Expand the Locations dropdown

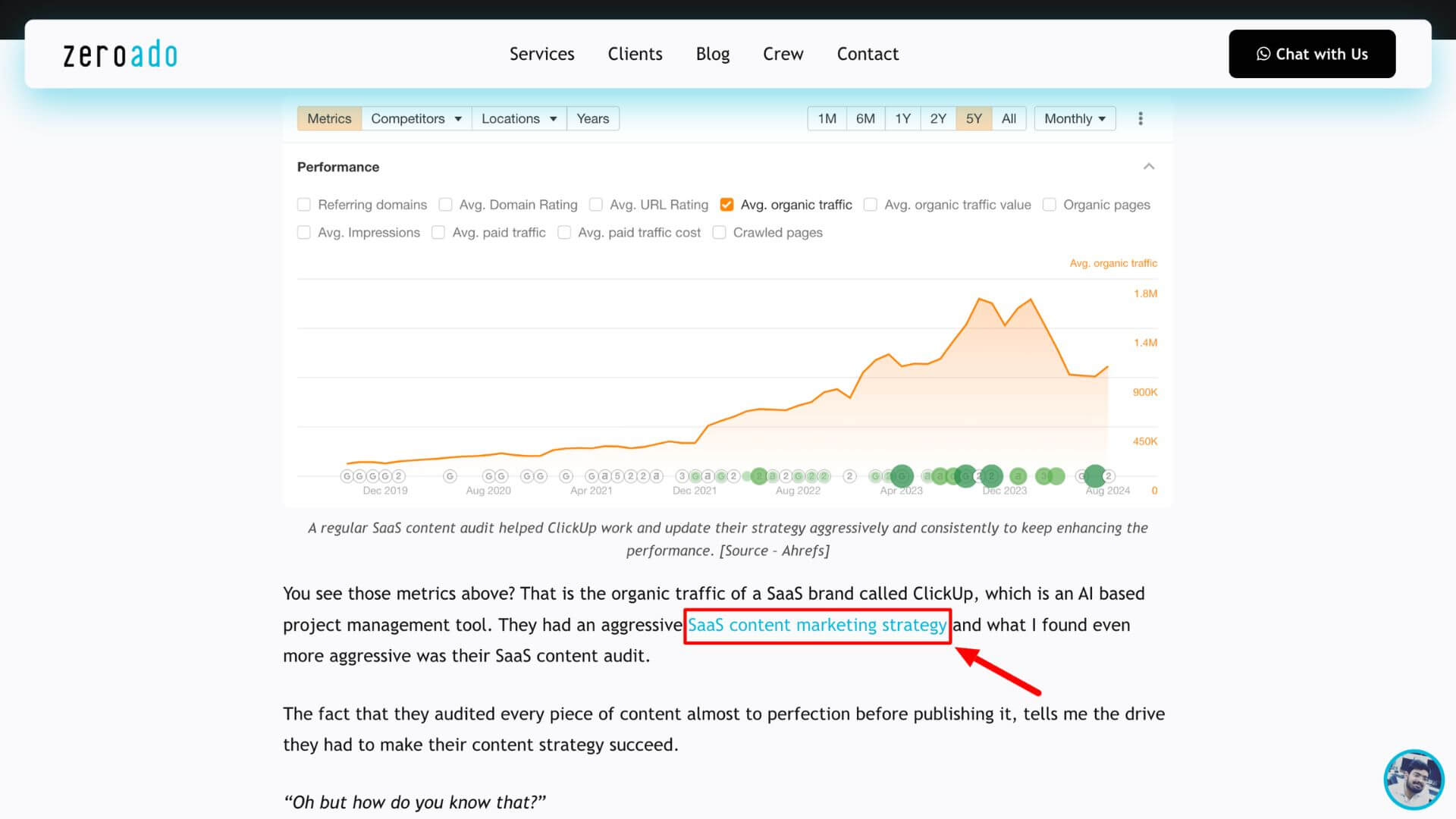pos(519,118)
